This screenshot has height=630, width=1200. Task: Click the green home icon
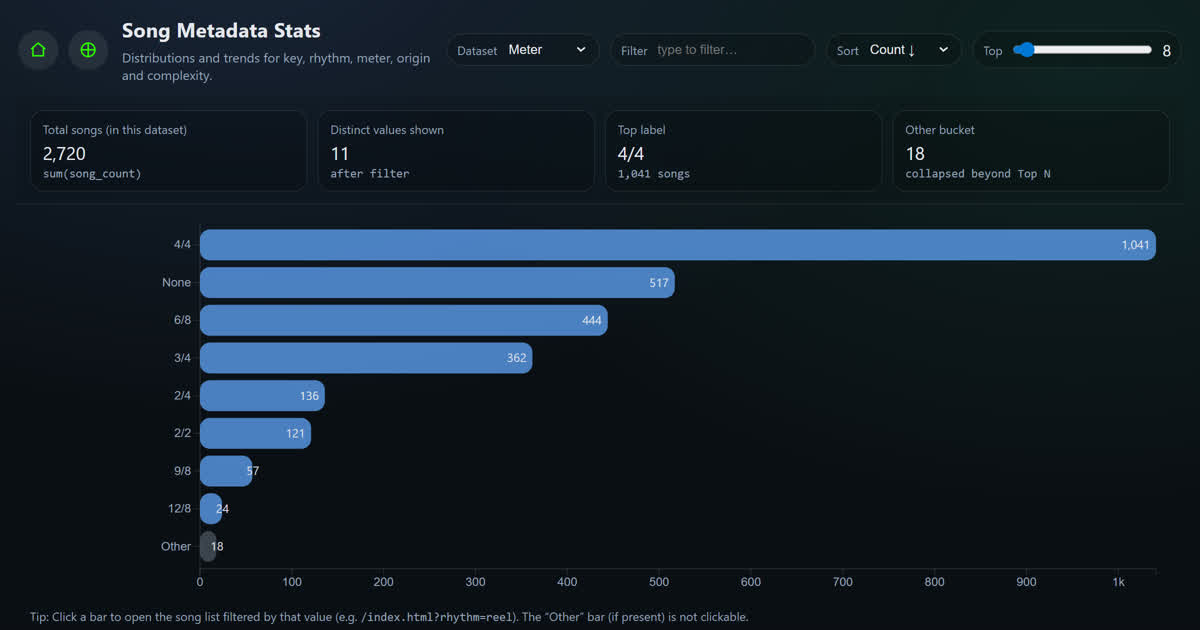click(x=37, y=49)
